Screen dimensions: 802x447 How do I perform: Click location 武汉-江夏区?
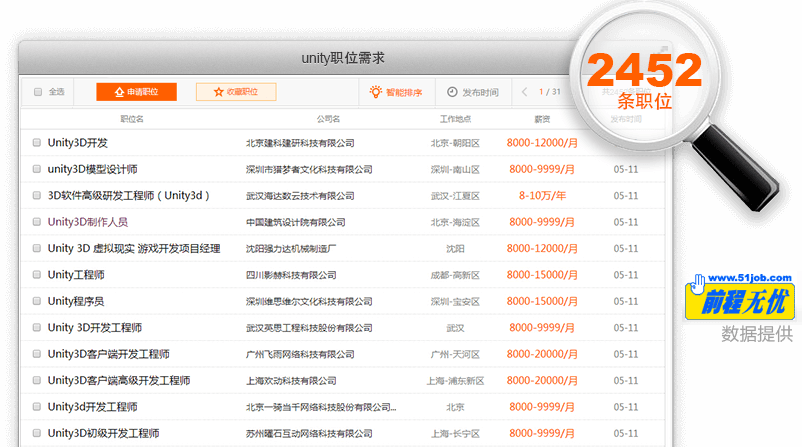[x=455, y=196]
